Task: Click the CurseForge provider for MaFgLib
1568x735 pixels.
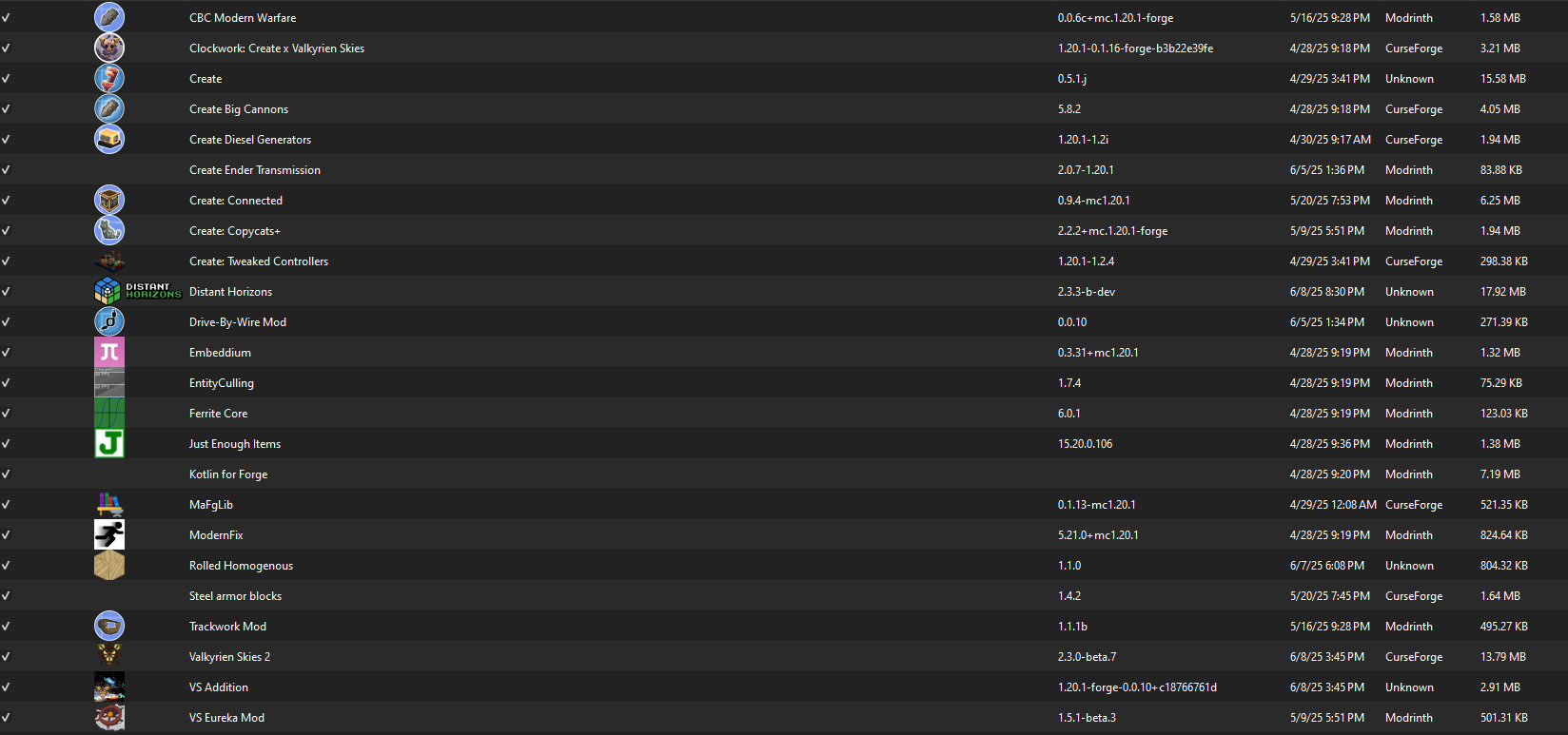Action: (x=1414, y=505)
